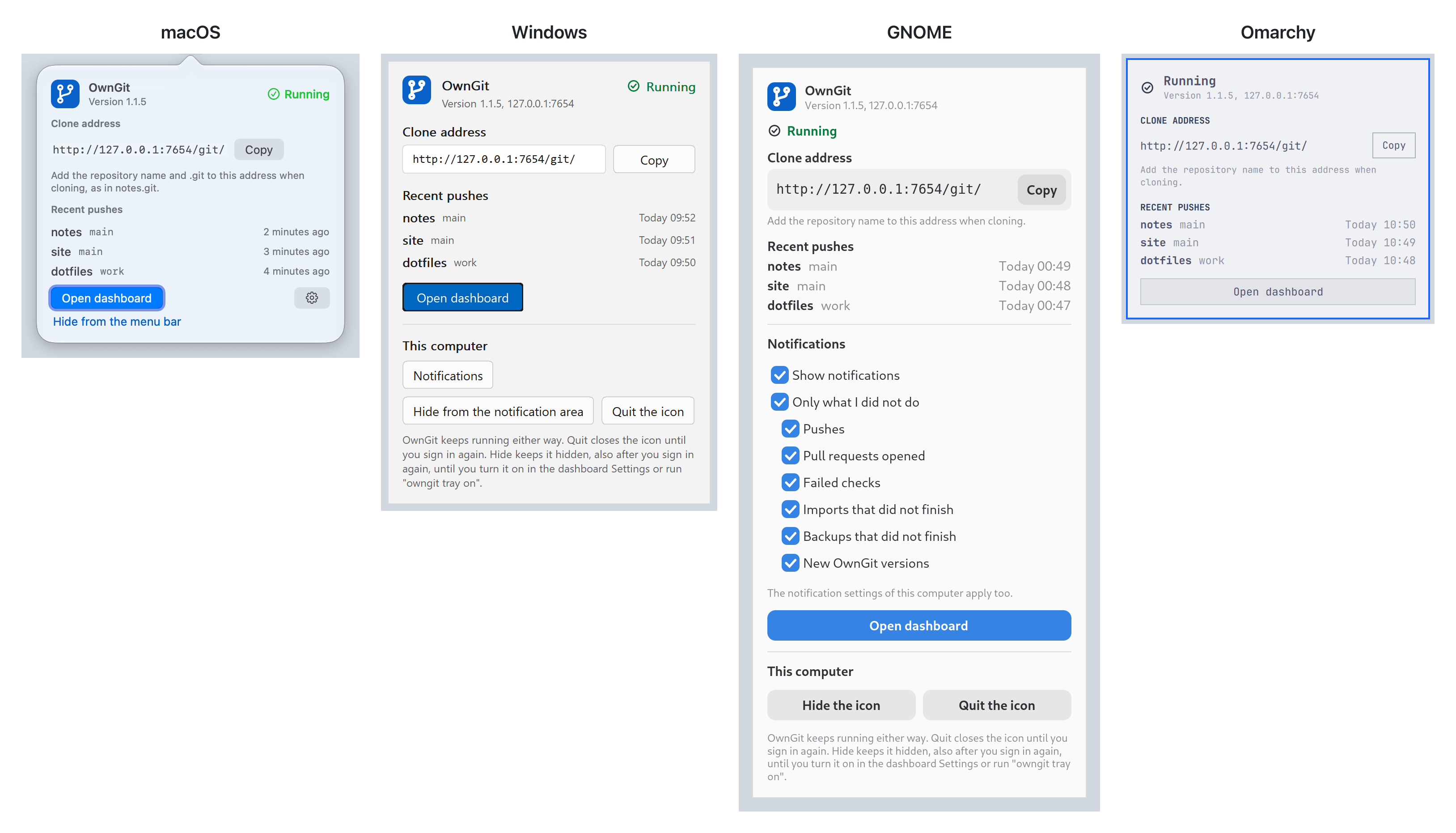Screen dimensions: 1456x833
Task: Select the dotfiles row in Windows panel
Action: coord(548,263)
